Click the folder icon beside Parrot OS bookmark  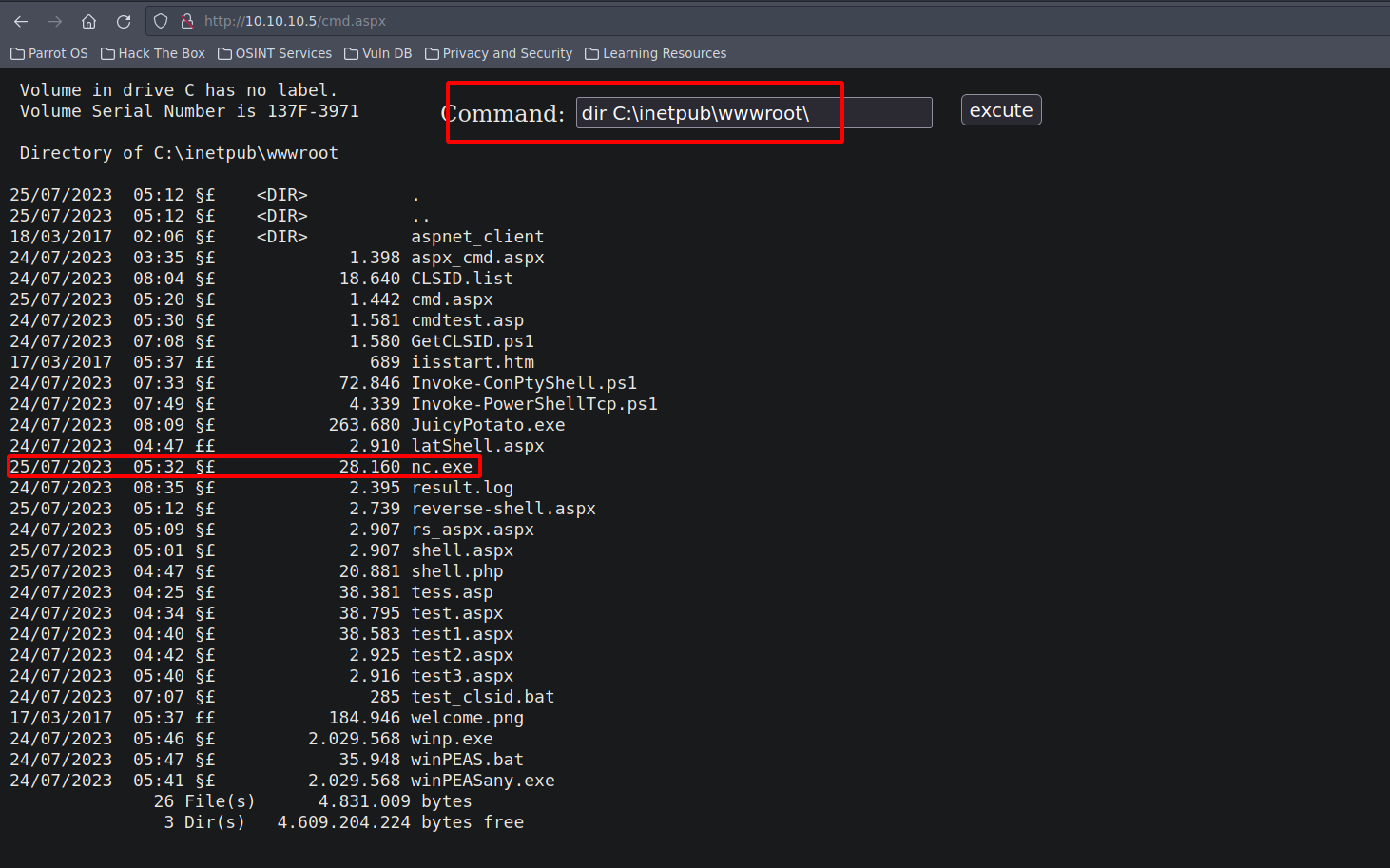coord(17,53)
